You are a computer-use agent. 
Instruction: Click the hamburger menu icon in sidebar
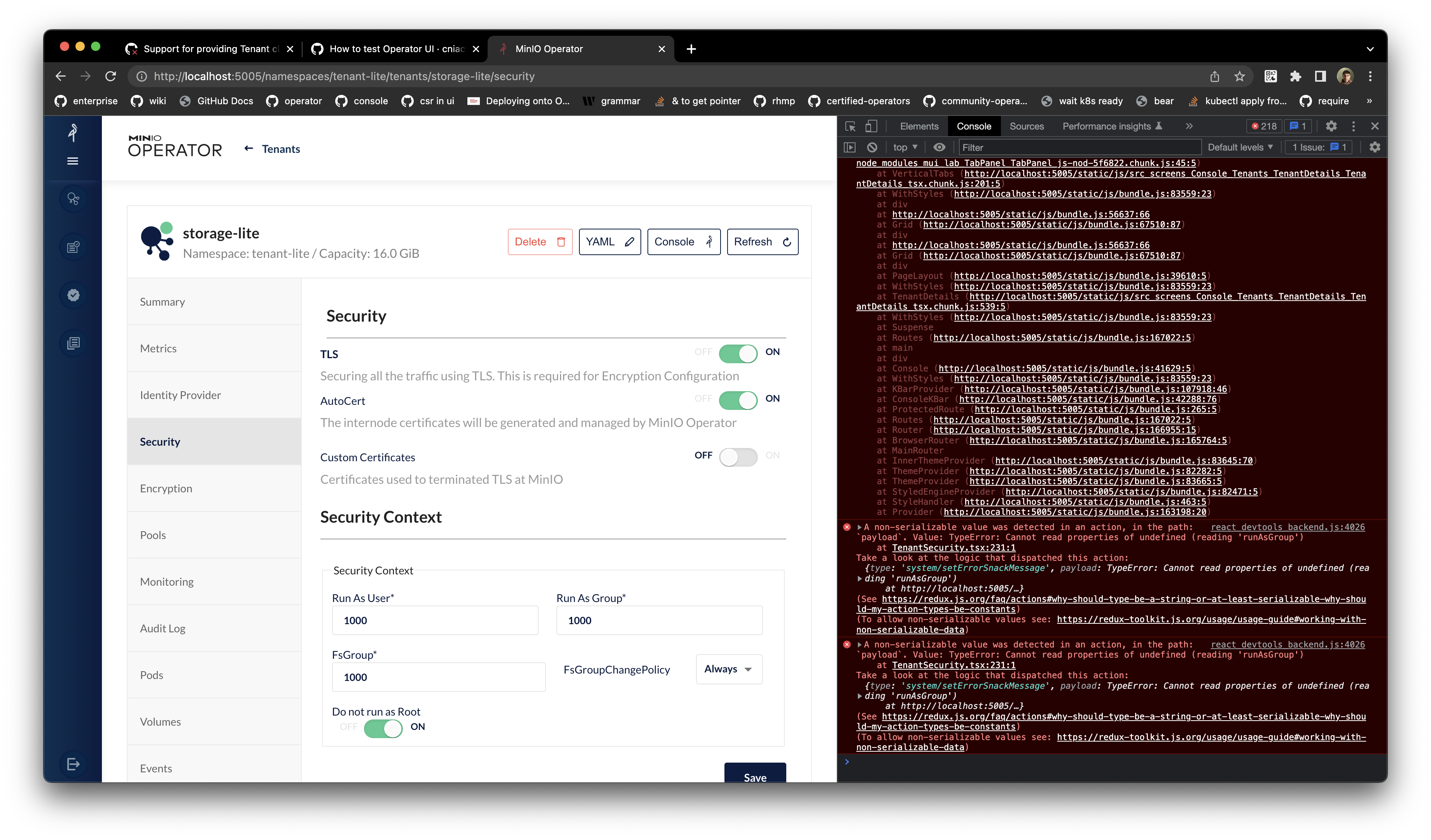coord(73,161)
